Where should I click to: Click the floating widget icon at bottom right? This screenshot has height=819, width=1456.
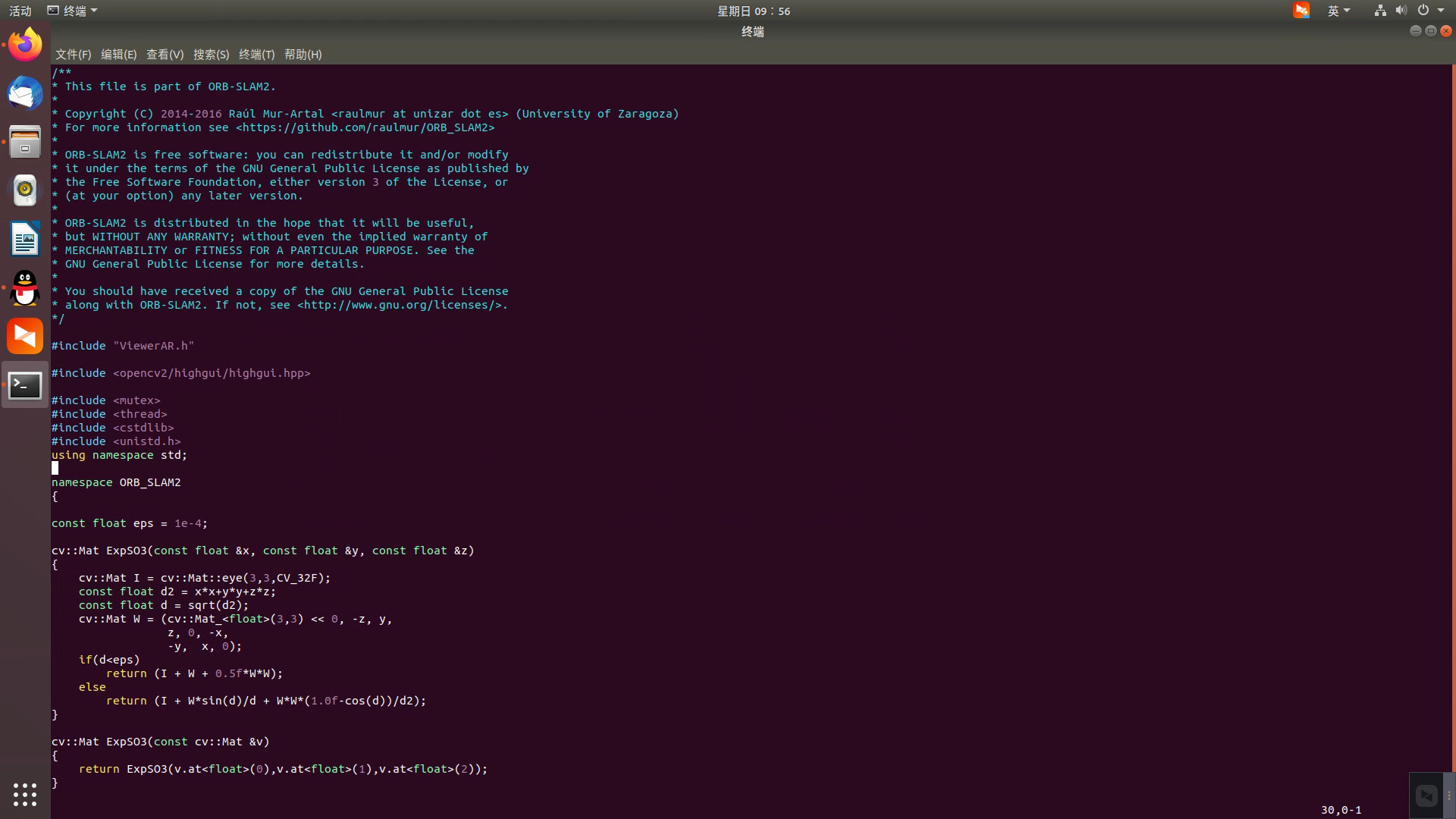coord(1426,795)
